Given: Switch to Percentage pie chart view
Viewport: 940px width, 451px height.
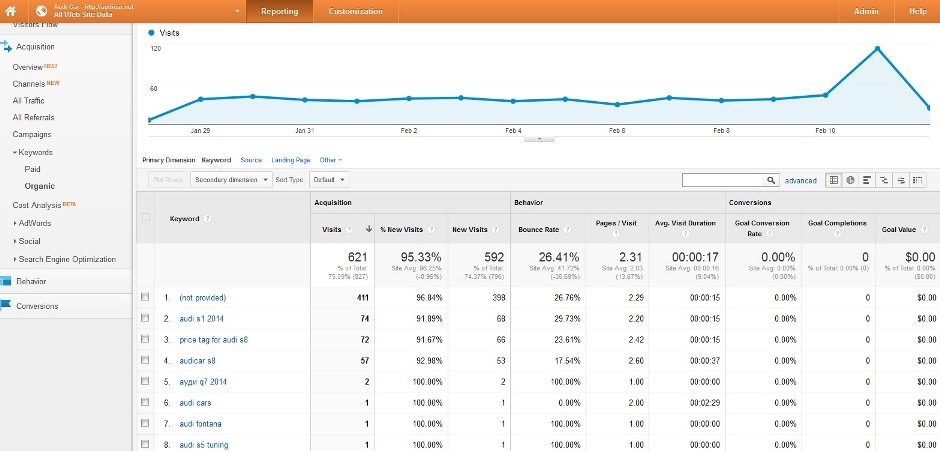Looking at the screenshot, I should tap(850, 180).
